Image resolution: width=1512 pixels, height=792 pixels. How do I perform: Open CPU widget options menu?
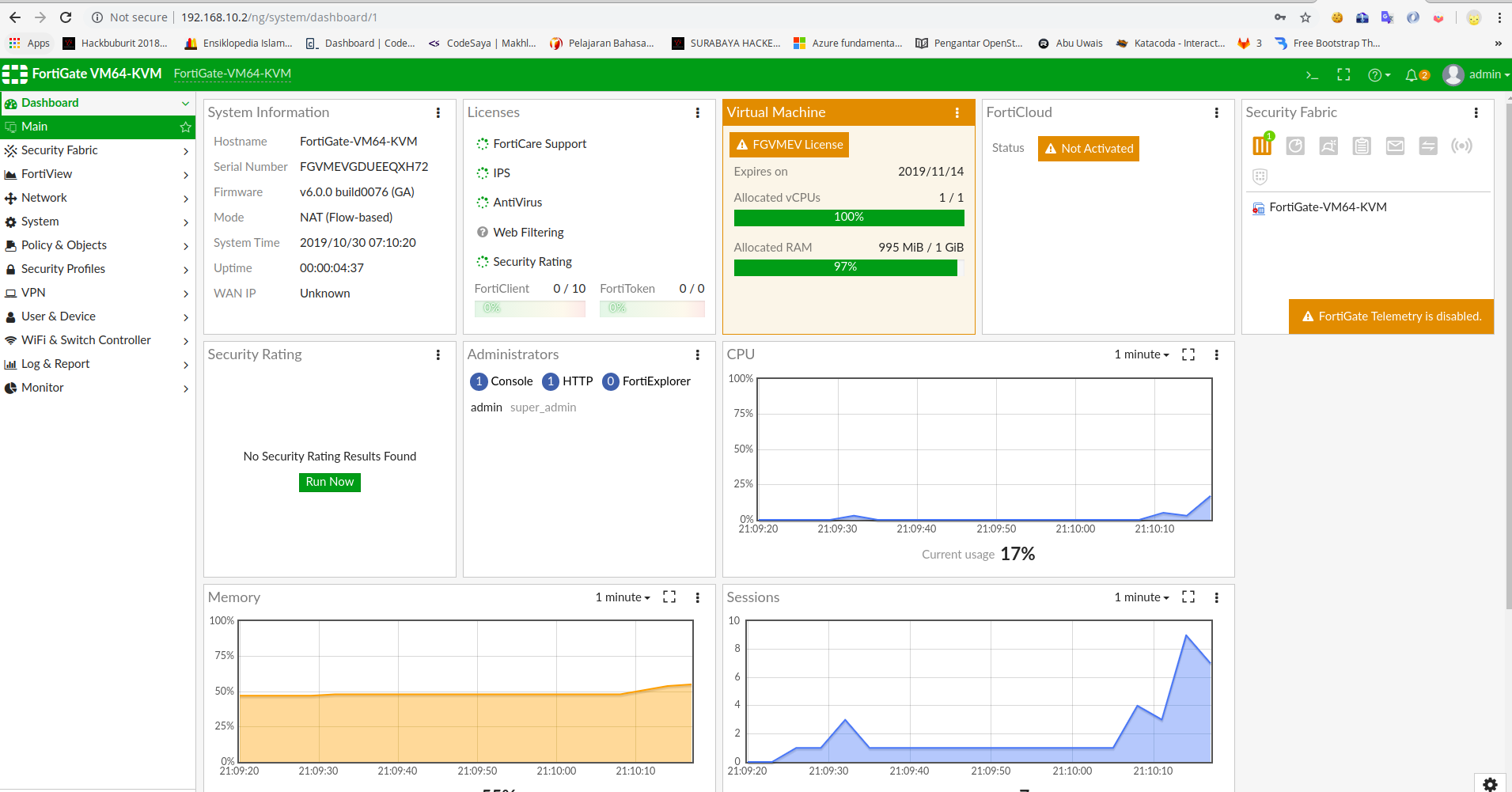coord(1217,355)
